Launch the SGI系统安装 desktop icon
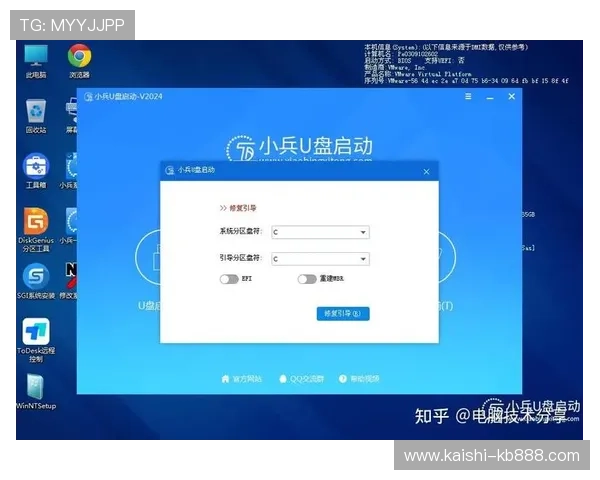This screenshot has width=600, height=480. tap(36, 281)
